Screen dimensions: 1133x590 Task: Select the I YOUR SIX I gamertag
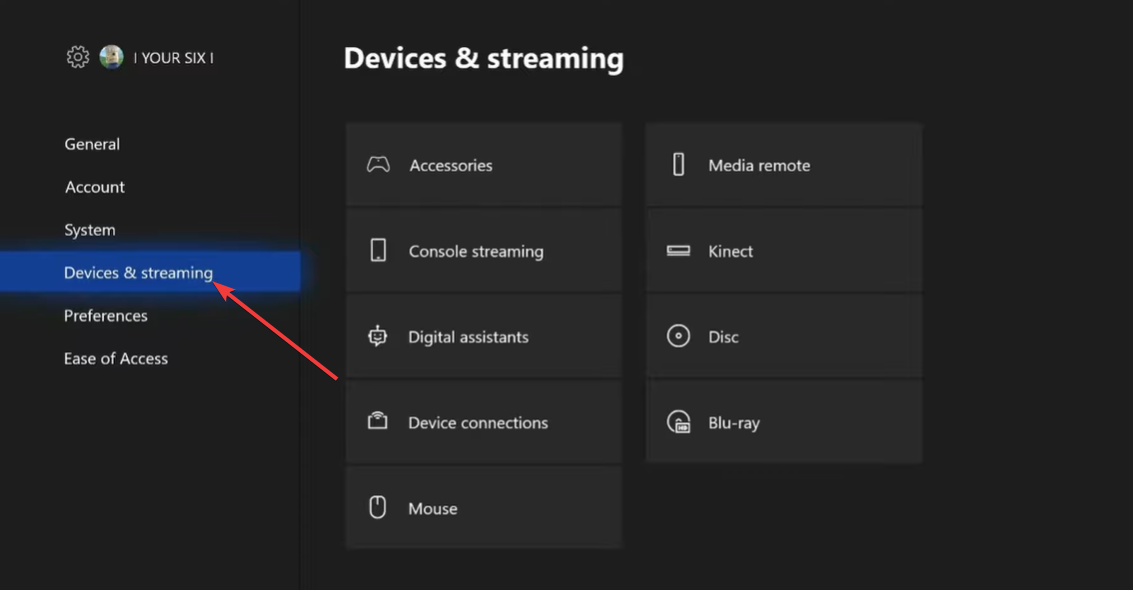pyautogui.click(x=174, y=58)
